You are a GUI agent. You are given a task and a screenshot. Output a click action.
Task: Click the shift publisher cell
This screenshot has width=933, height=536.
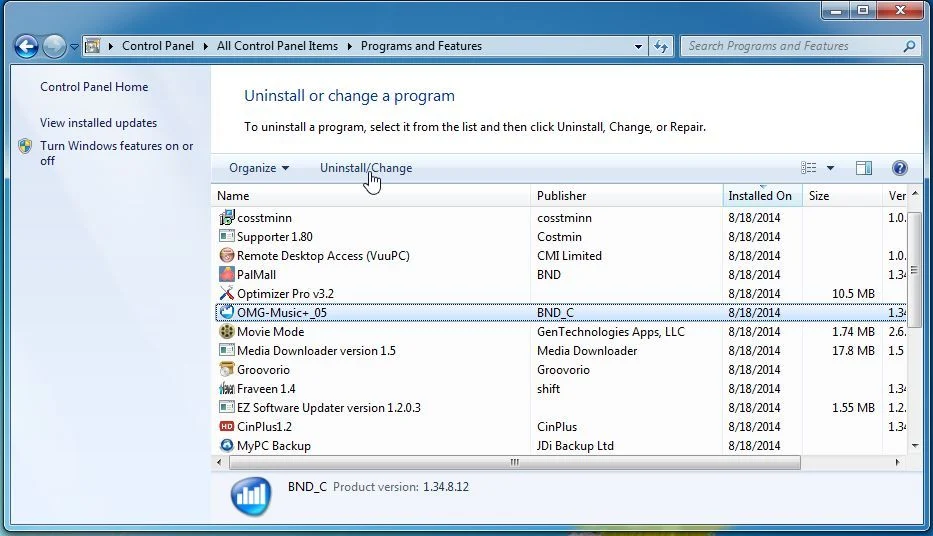[548, 389]
